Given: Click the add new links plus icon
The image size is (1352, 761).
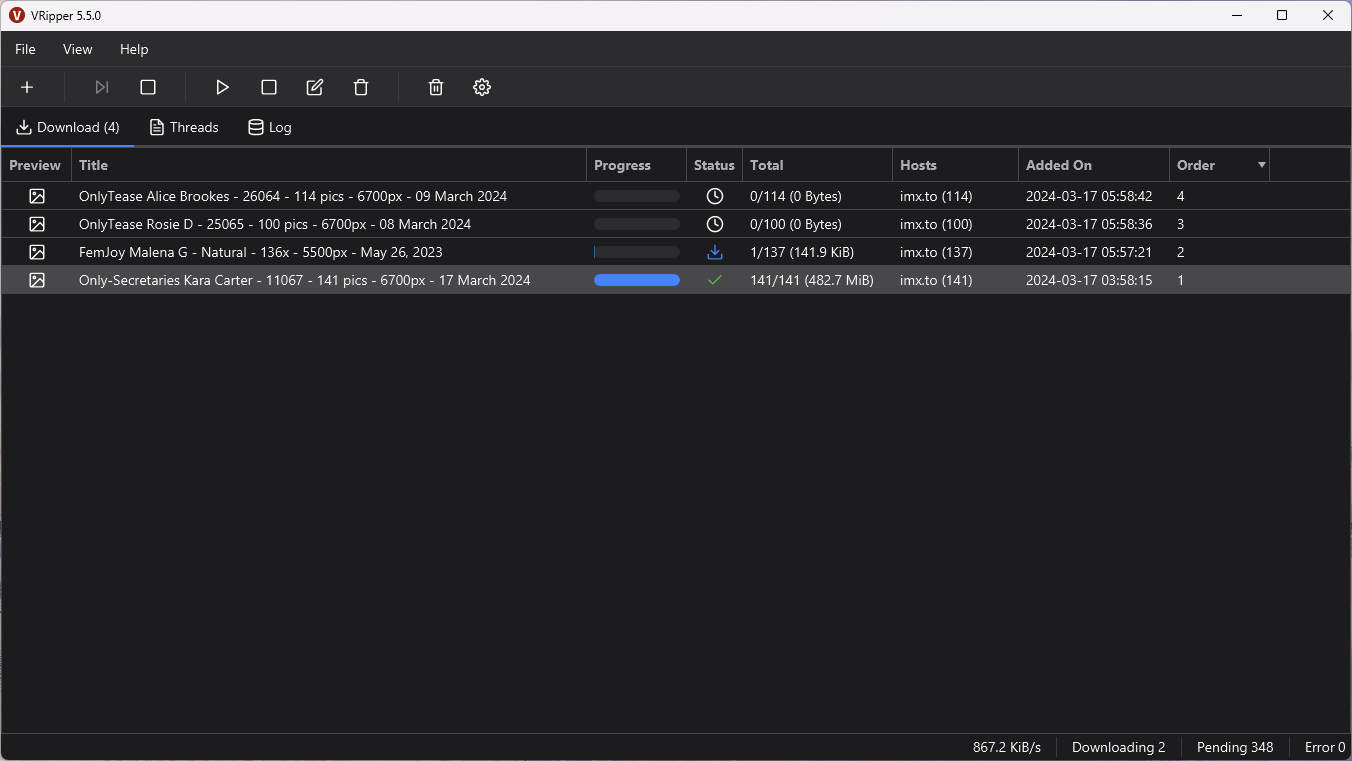Looking at the screenshot, I should tap(27, 87).
